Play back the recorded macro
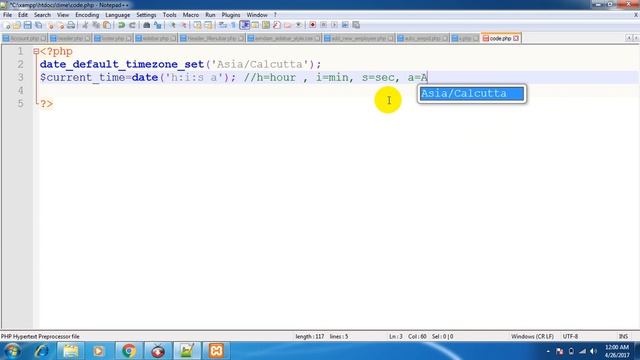The image size is (640, 360). pos(334,25)
